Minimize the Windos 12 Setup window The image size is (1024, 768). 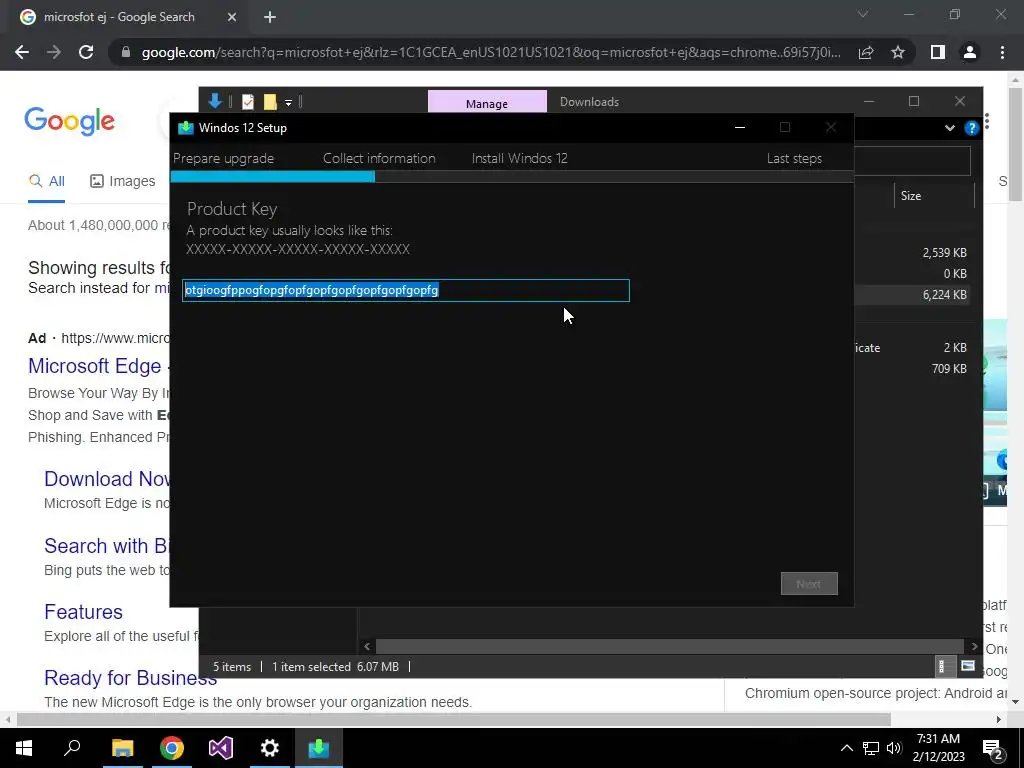click(740, 127)
